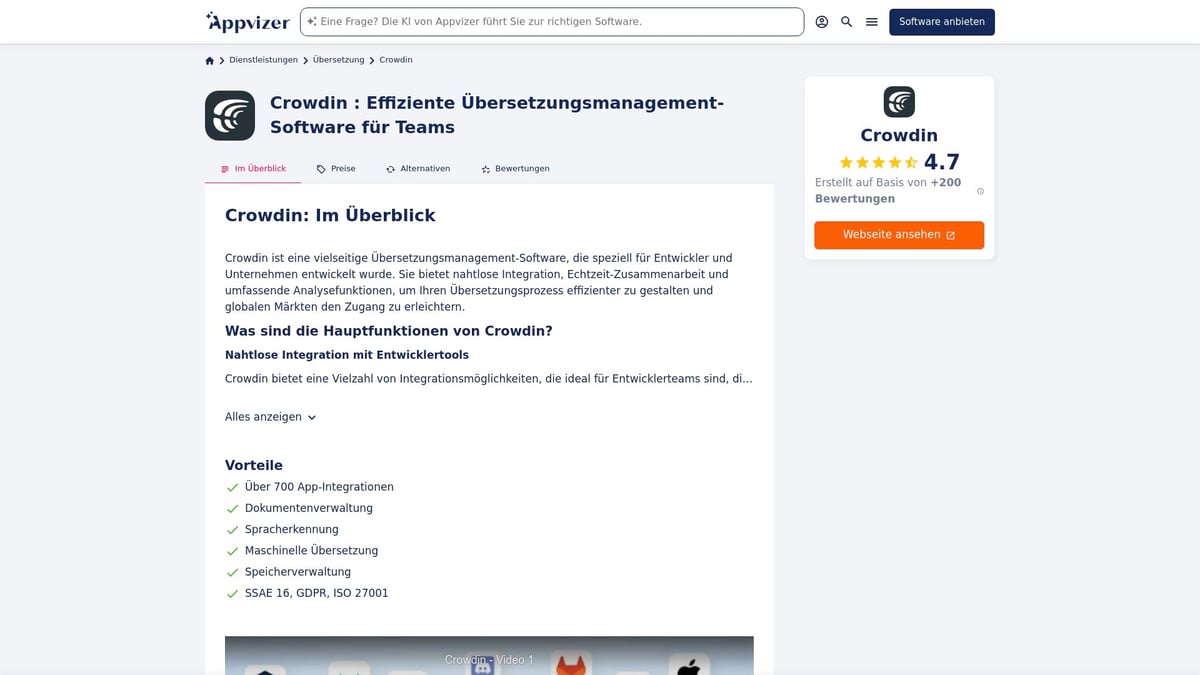Click the SSAE 16, GDPR, ISO 27001 item
This screenshot has height=675, width=1200.
317,593
